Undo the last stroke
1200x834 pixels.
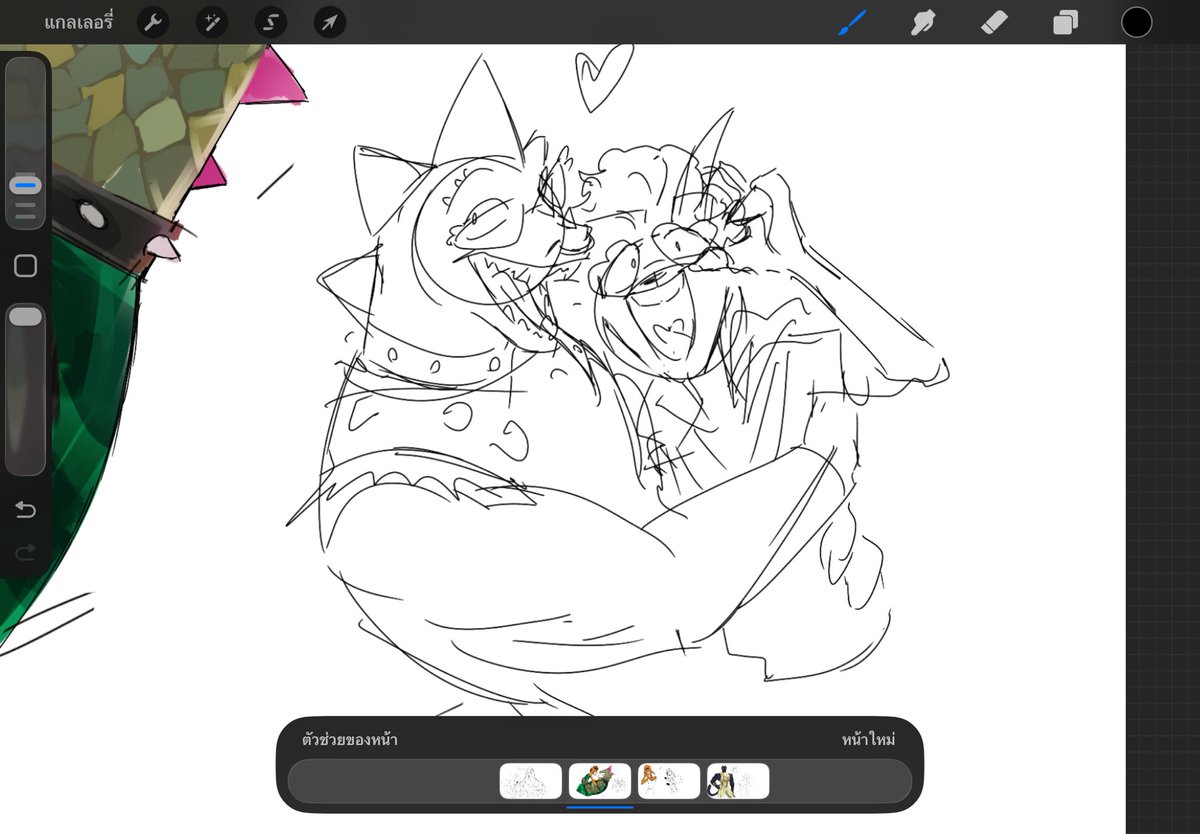coord(25,510)
